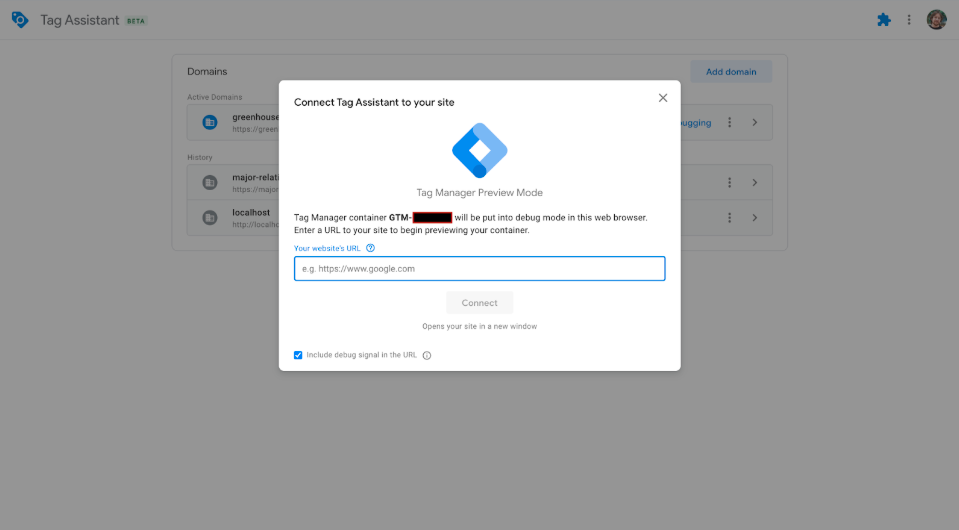Toggle Include debug signal checkbox
This screenshot has height=530, width=959.
click(x=298, y=355)
